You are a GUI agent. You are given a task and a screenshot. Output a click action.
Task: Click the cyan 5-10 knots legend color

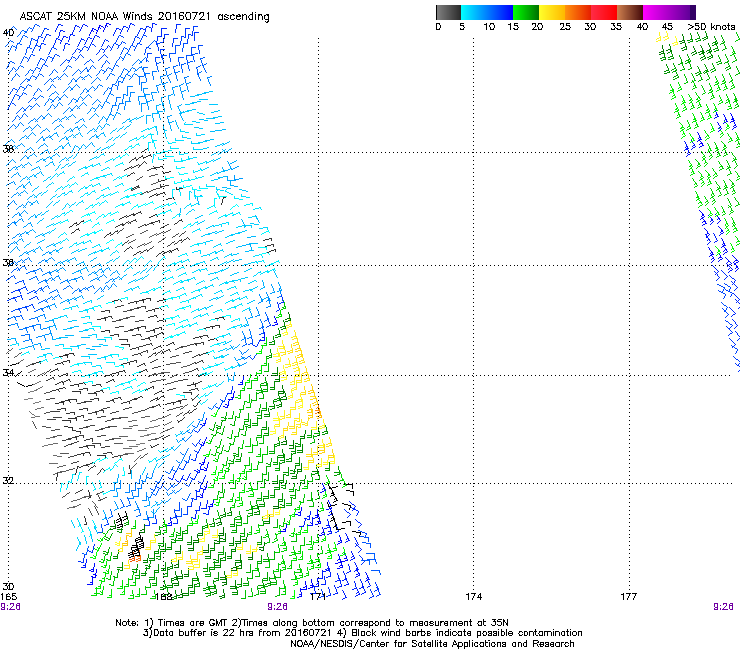click(474, 12)
